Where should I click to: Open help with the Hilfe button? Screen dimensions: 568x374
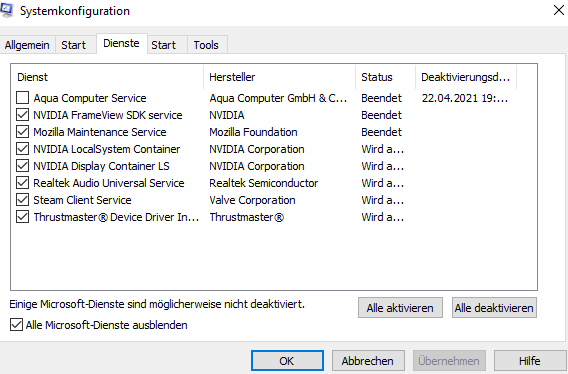tap(530, 361)
